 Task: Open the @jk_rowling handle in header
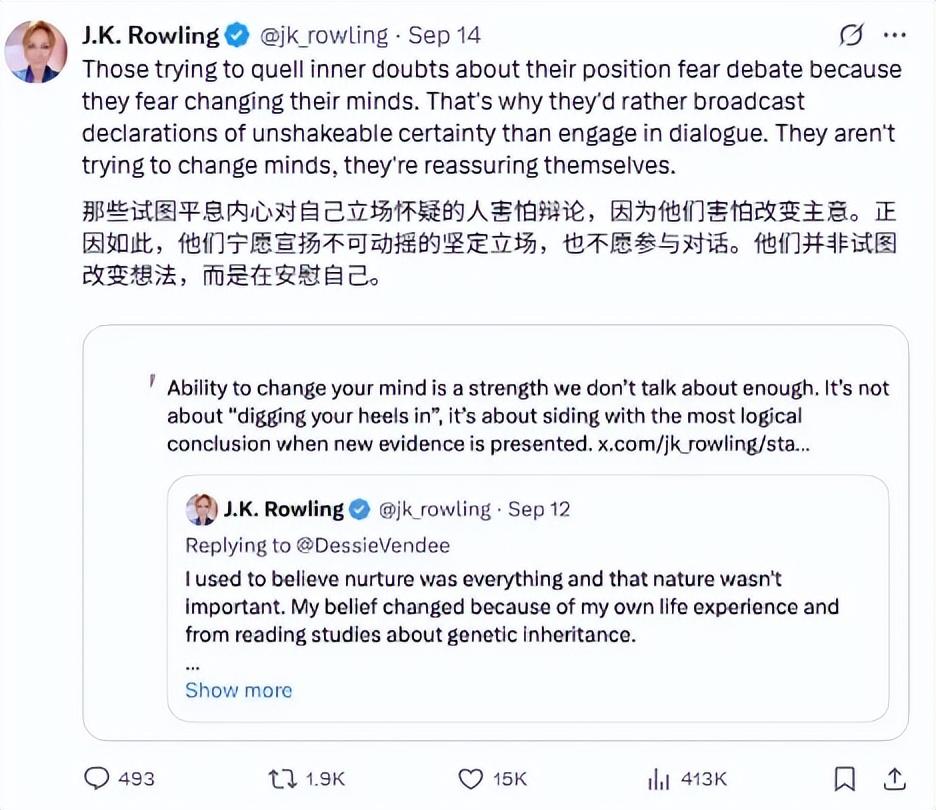tap(324, 36)
